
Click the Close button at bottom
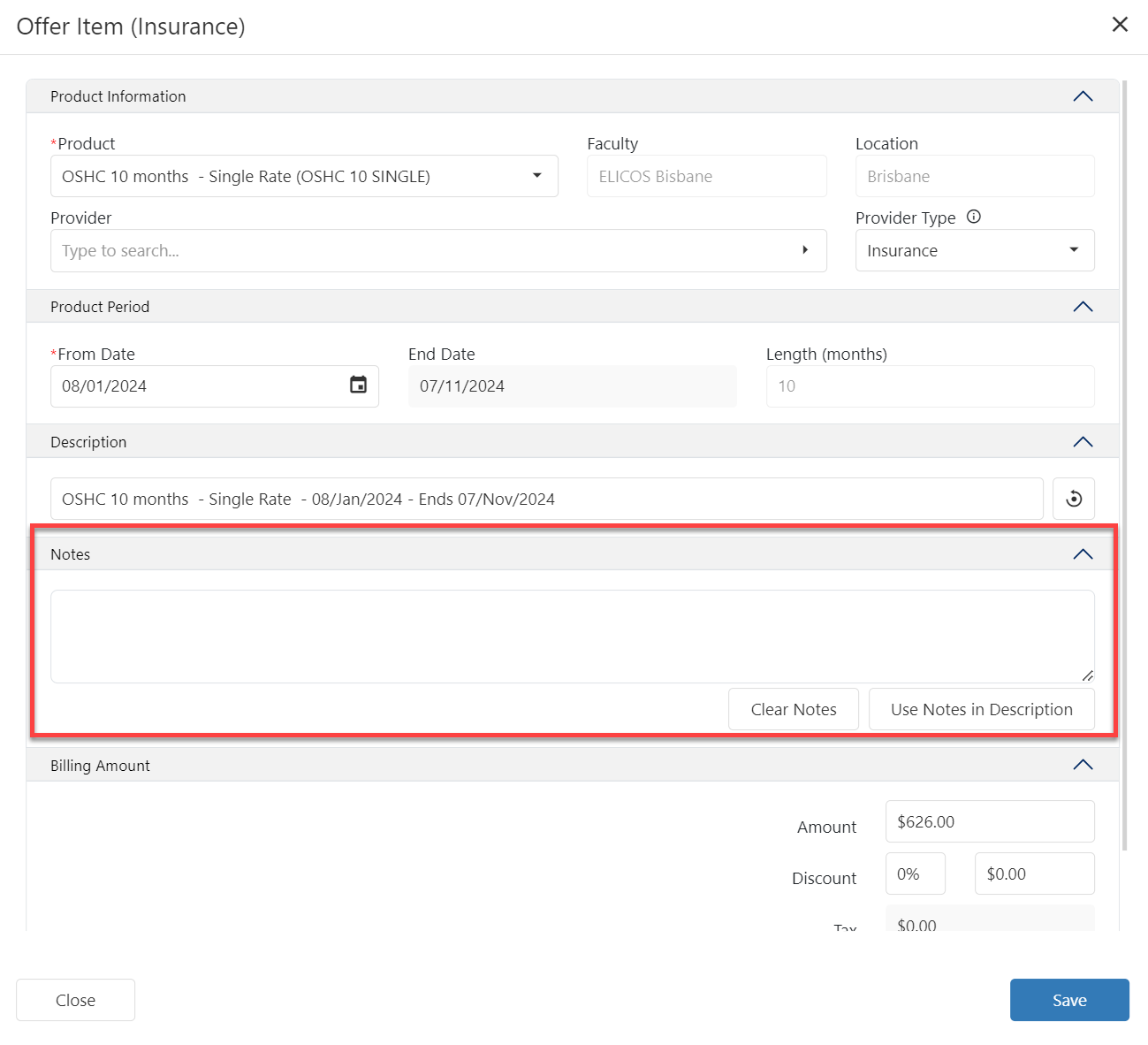pyautogui.click(x=75, y=1000)
